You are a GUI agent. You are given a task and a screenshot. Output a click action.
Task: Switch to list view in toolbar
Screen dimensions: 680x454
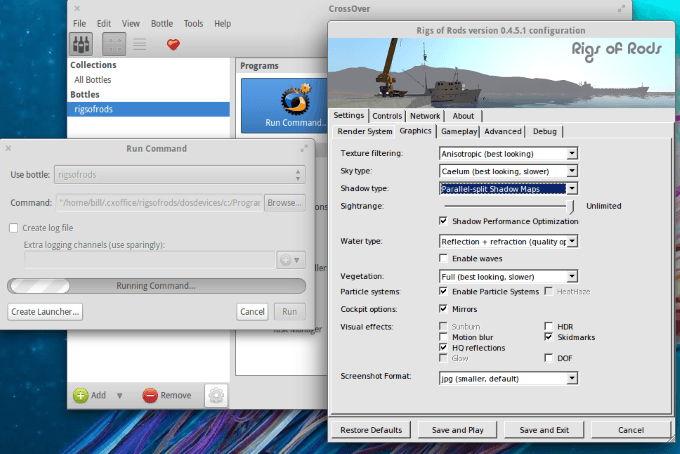140,45
